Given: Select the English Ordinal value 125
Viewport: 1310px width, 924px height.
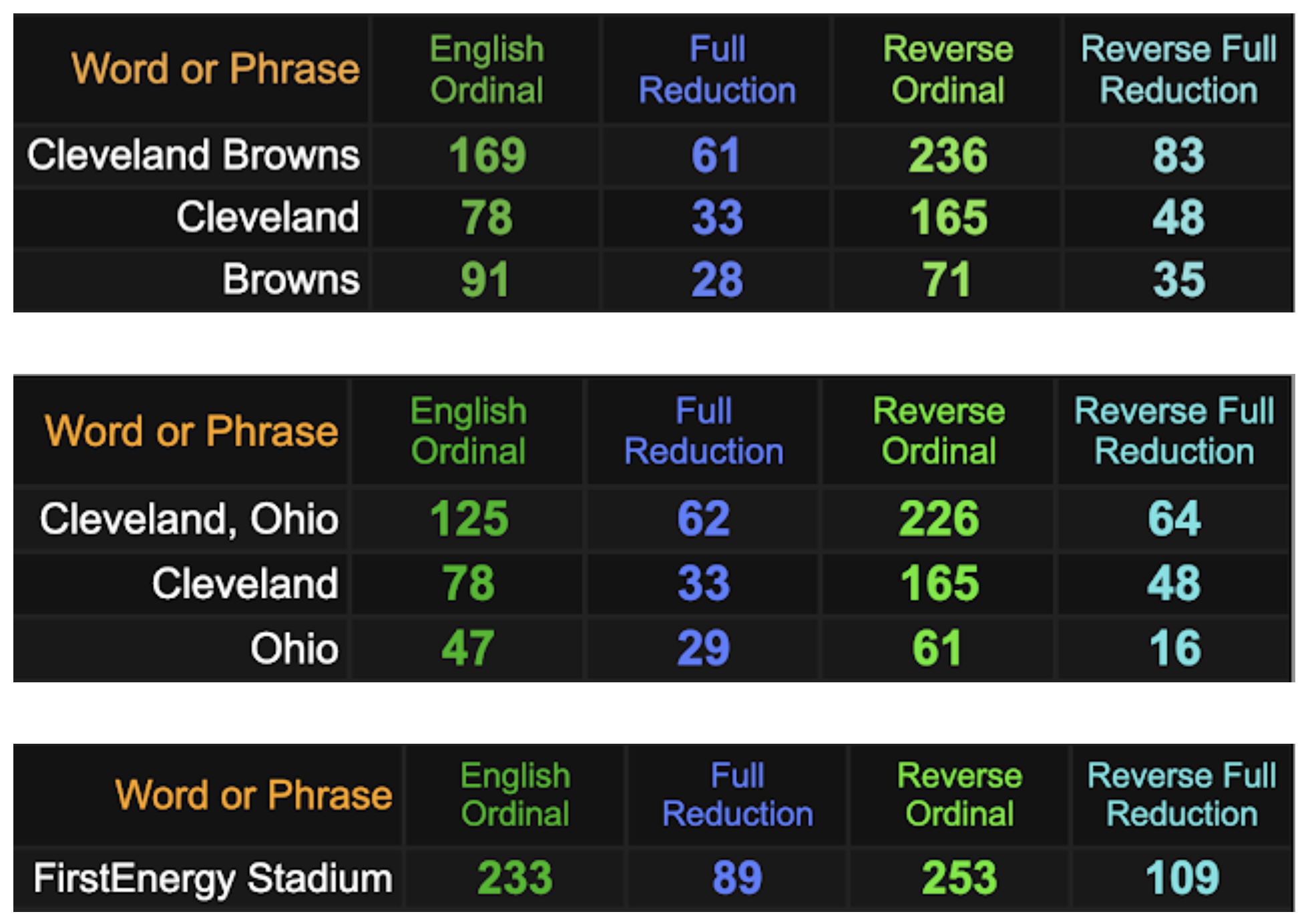Looking at the screenshot, I should tap(469, 519).
